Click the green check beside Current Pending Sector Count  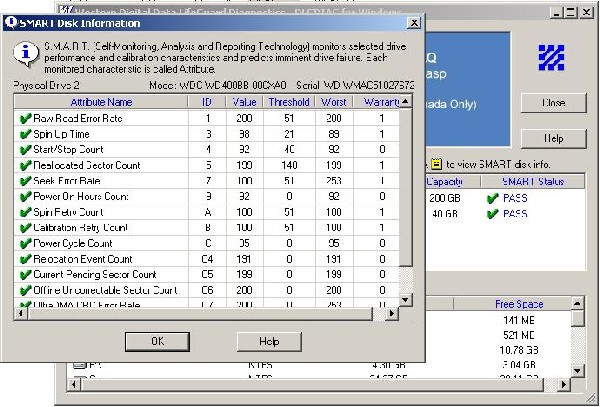(25, 275)
